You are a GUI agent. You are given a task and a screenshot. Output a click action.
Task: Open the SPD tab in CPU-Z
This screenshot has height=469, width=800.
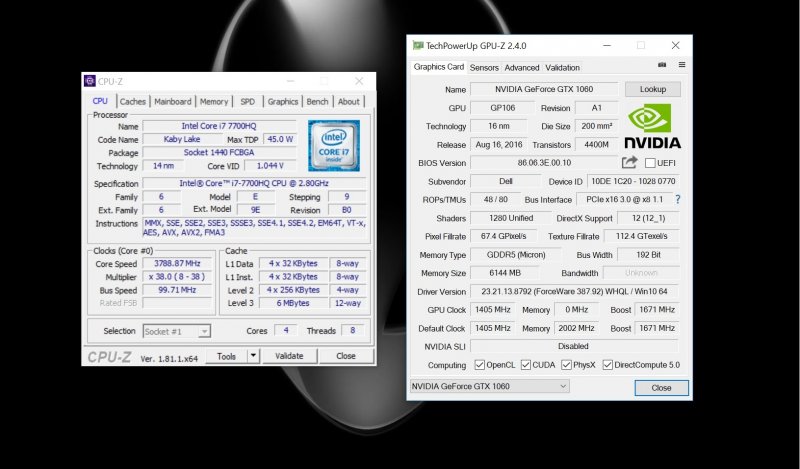(x=247, y=102)
